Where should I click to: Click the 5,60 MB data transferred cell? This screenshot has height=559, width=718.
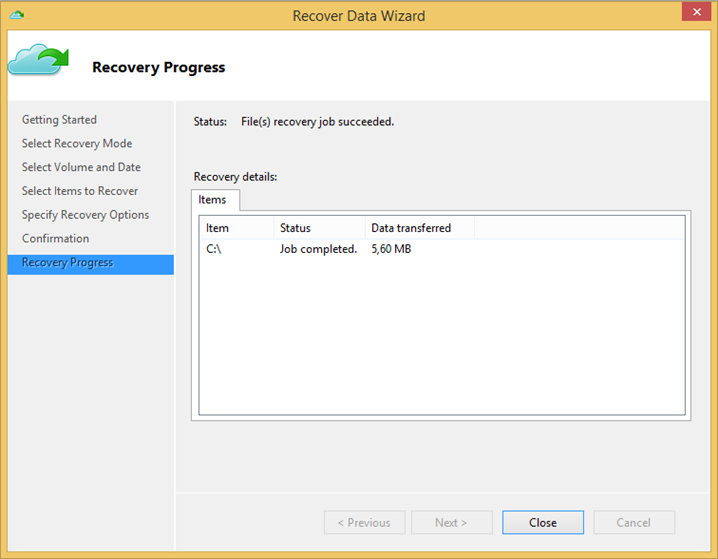(391, 249)
